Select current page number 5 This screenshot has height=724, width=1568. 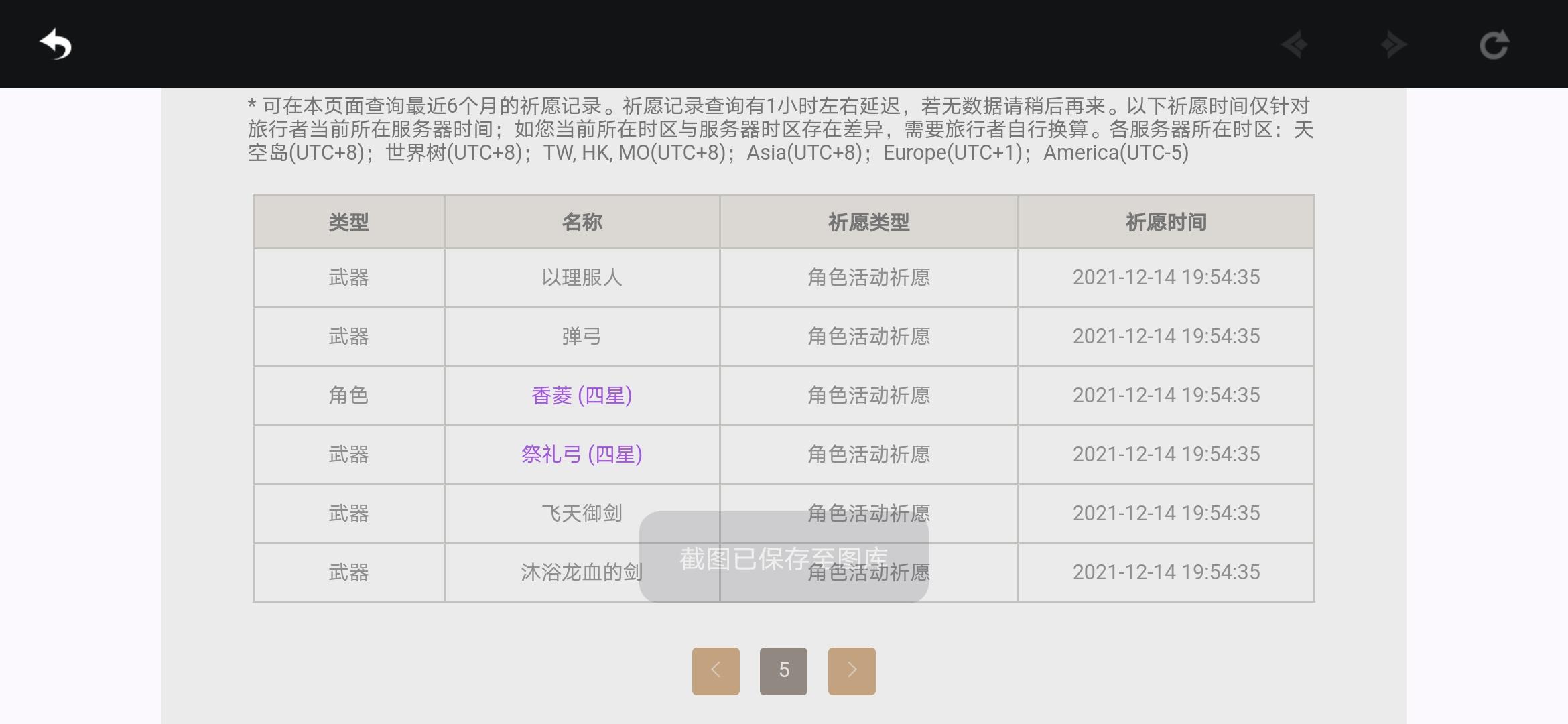pos(783,670)
